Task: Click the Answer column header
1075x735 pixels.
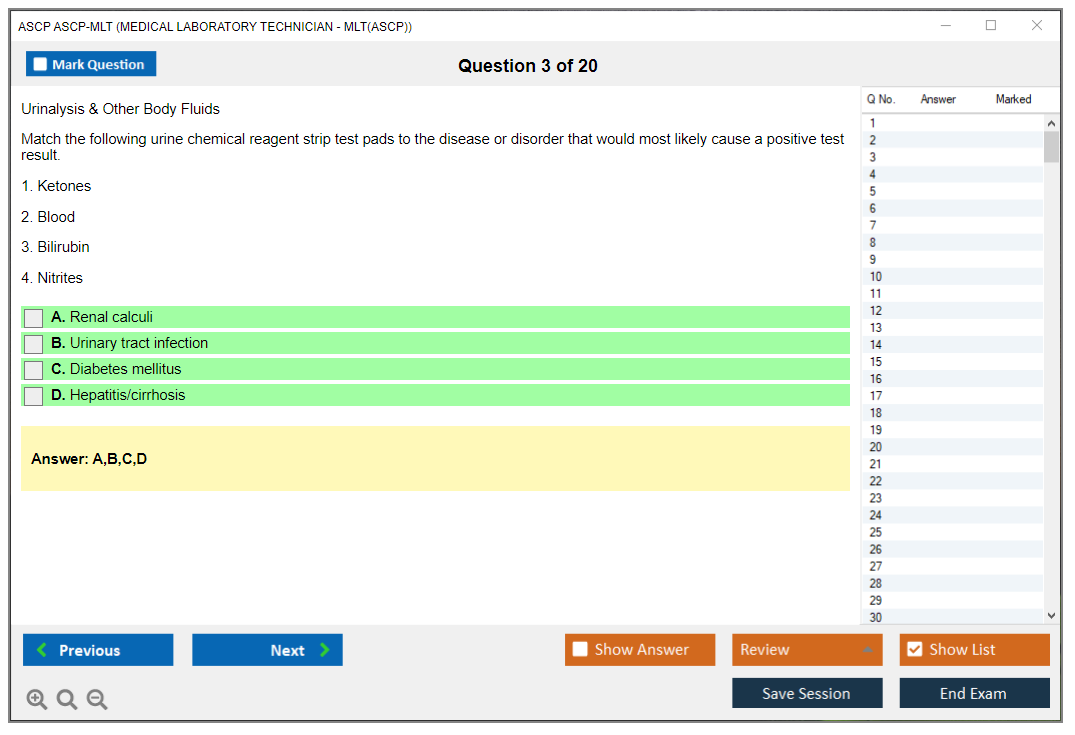Action: coord(938,99)
